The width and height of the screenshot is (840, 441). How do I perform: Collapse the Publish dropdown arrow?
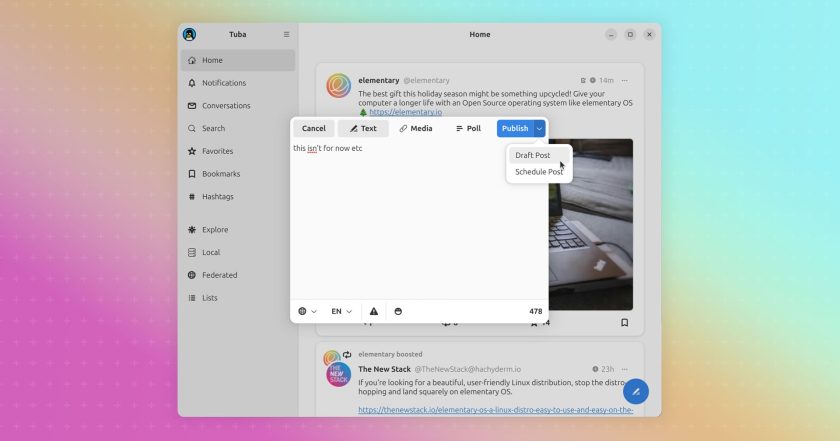tap(539, 129)
